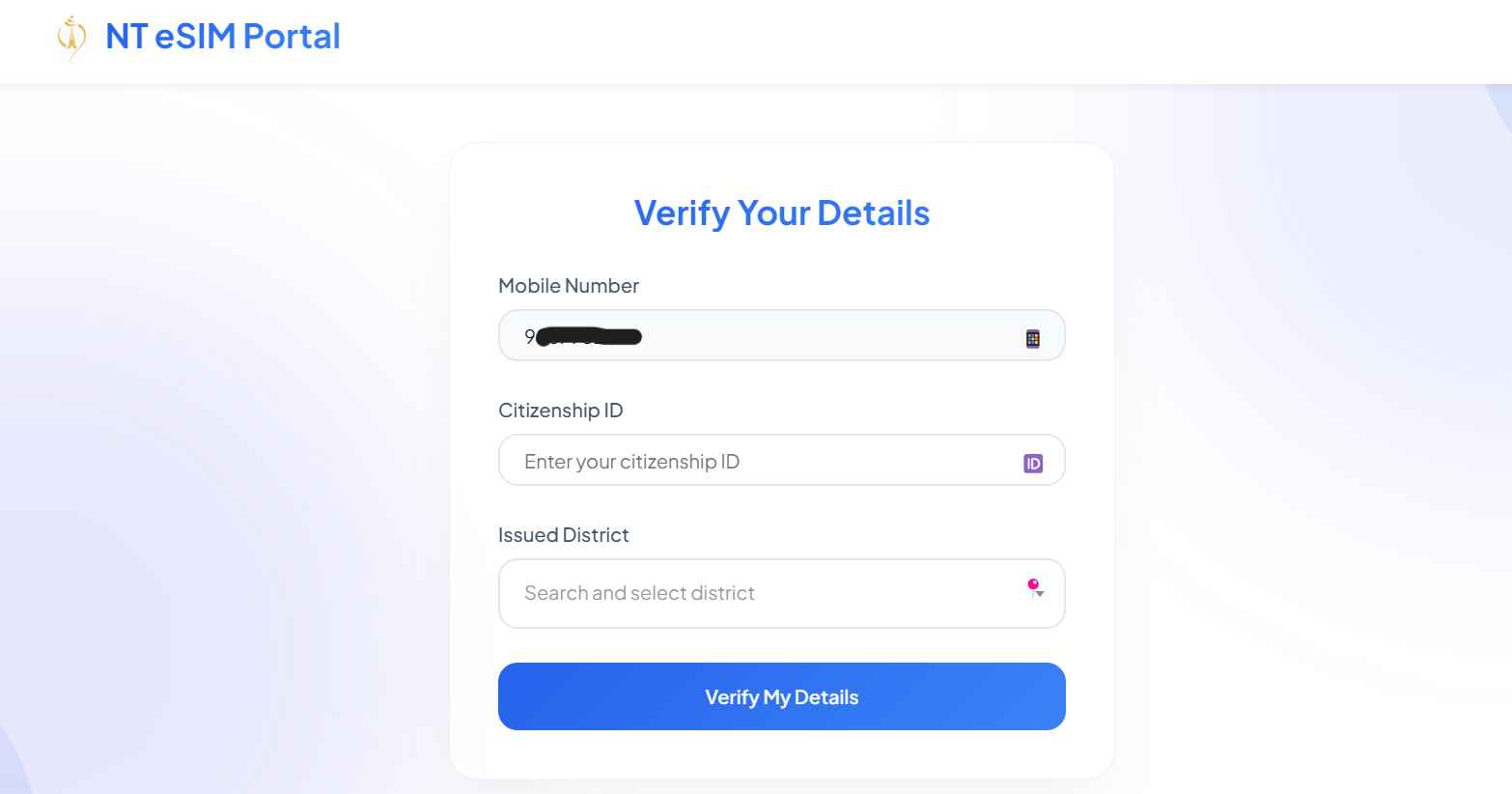Screen dimensions: 1512x794
Task: Click the phone icon in Mobile Number field
Action: pos(1032,338)
